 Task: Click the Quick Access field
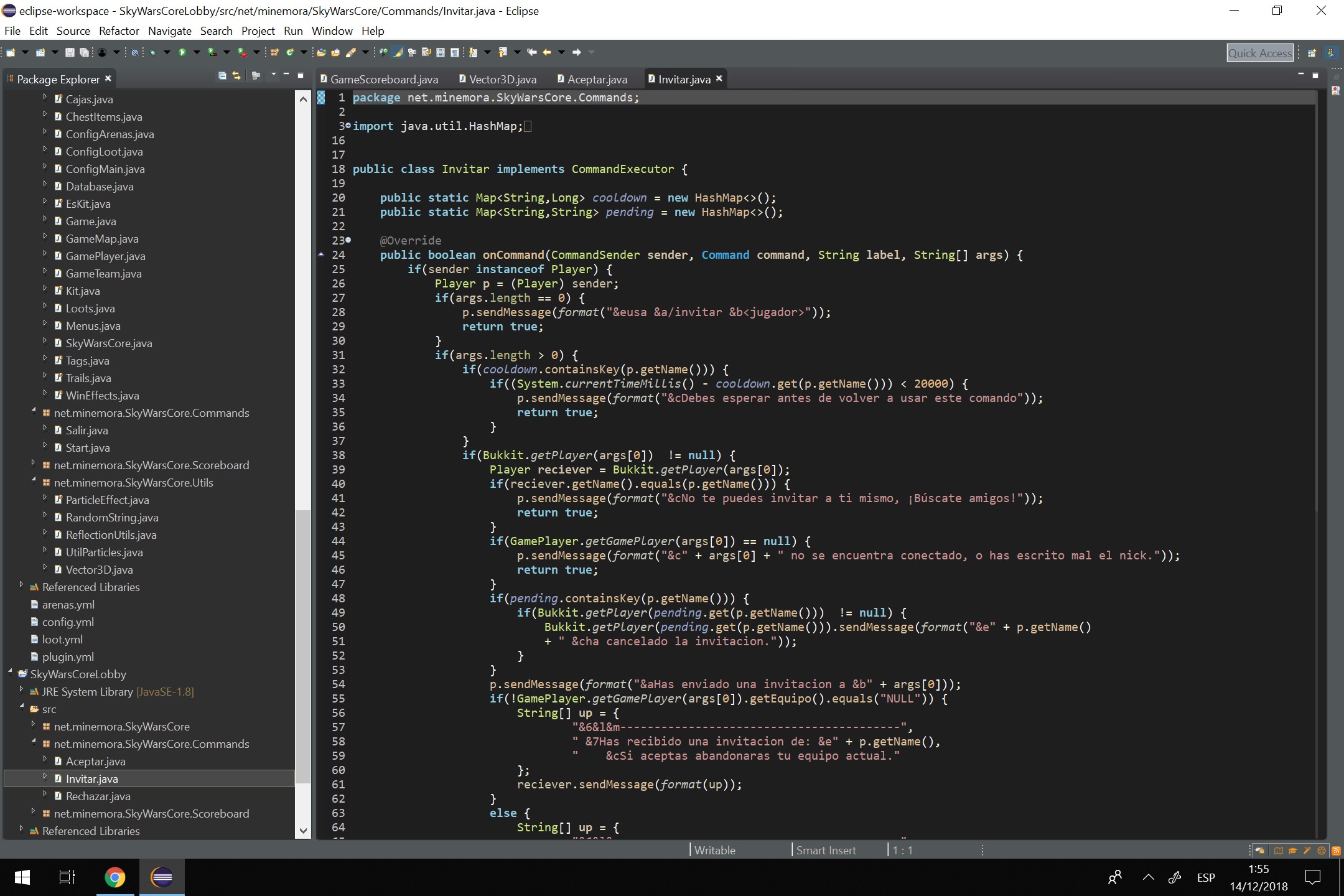click(1259, 53)
